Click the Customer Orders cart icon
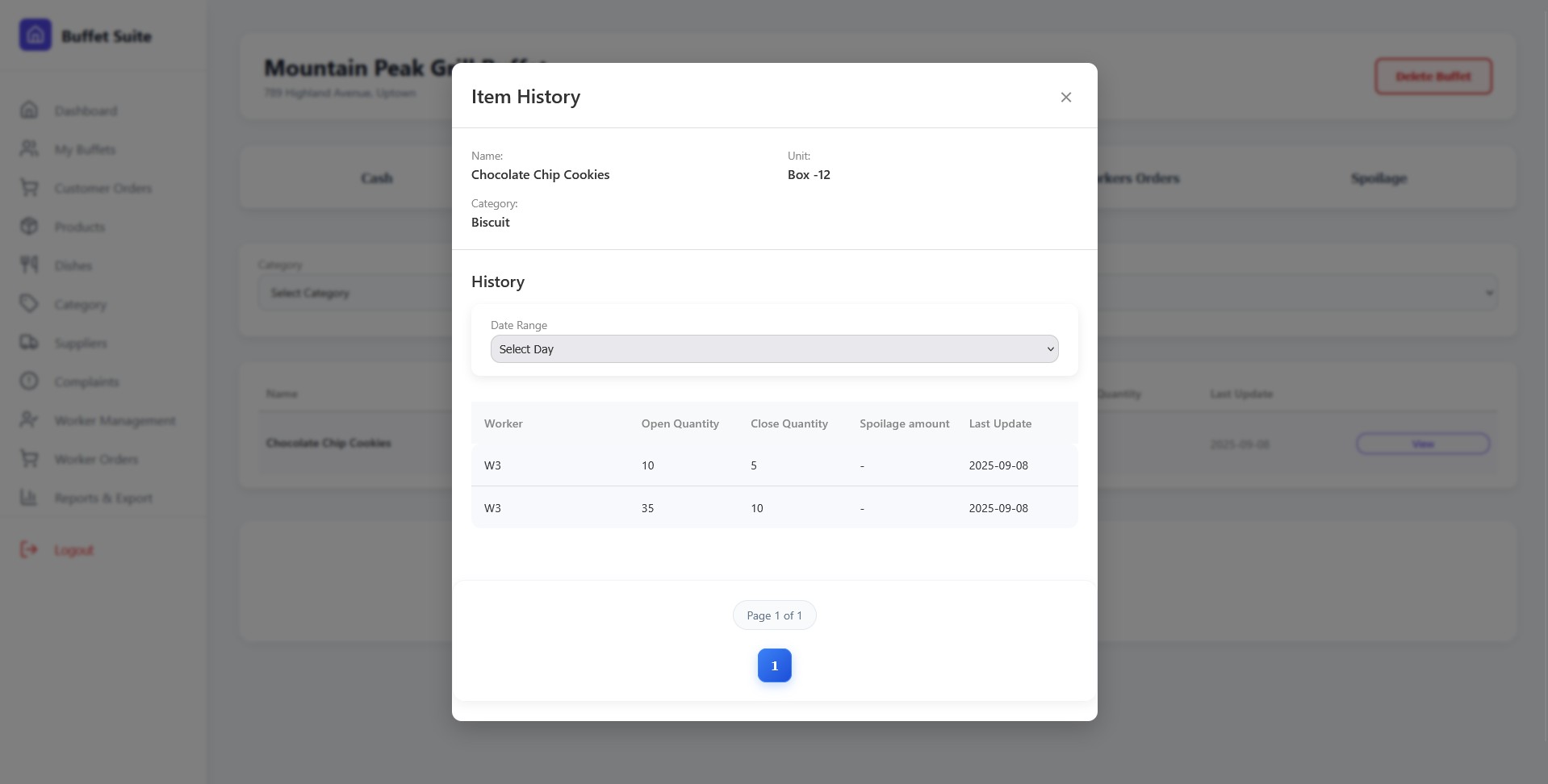1548x784 pixels. point(29,188)
